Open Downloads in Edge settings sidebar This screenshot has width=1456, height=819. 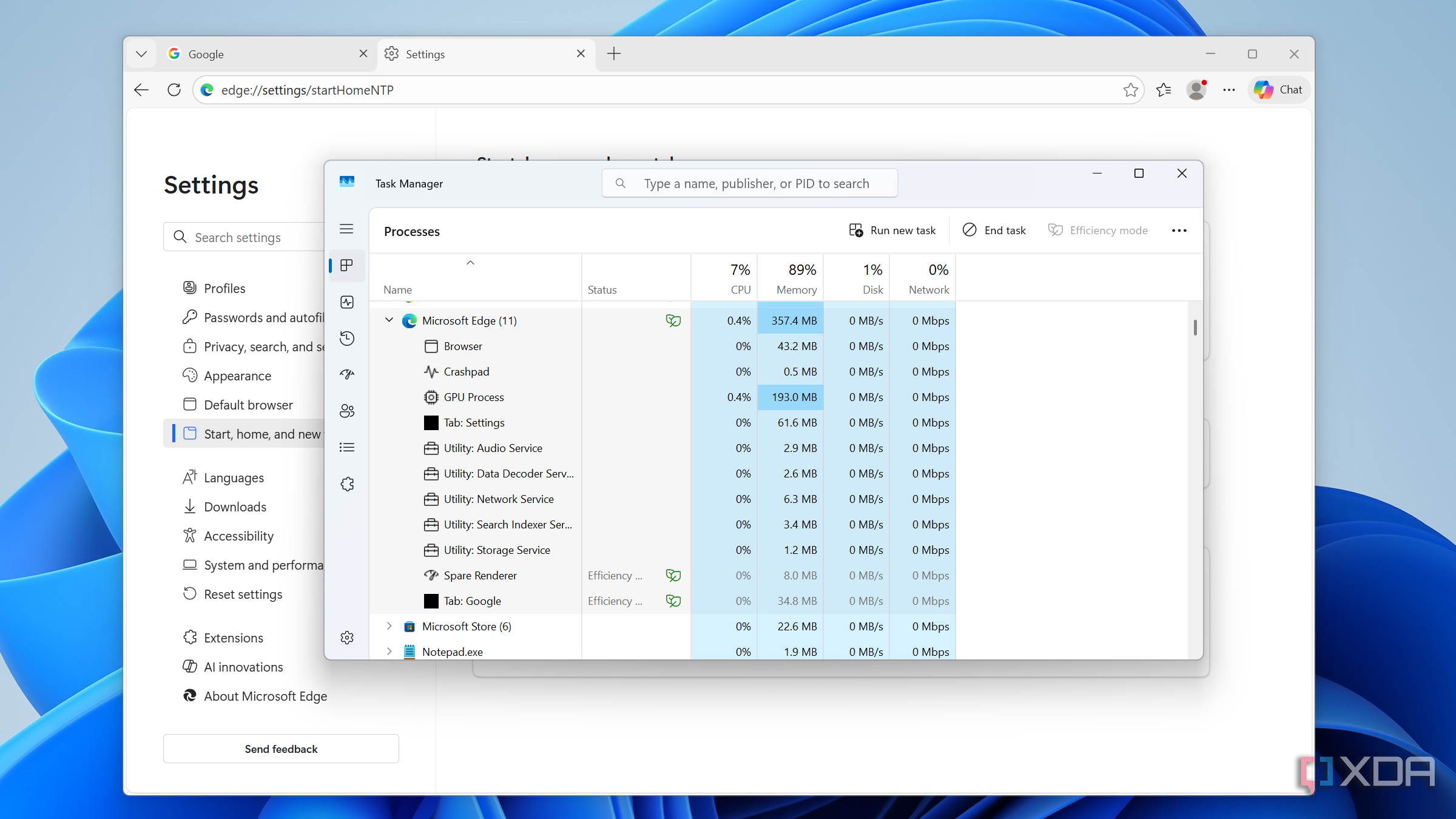click(x=234, y=507)
